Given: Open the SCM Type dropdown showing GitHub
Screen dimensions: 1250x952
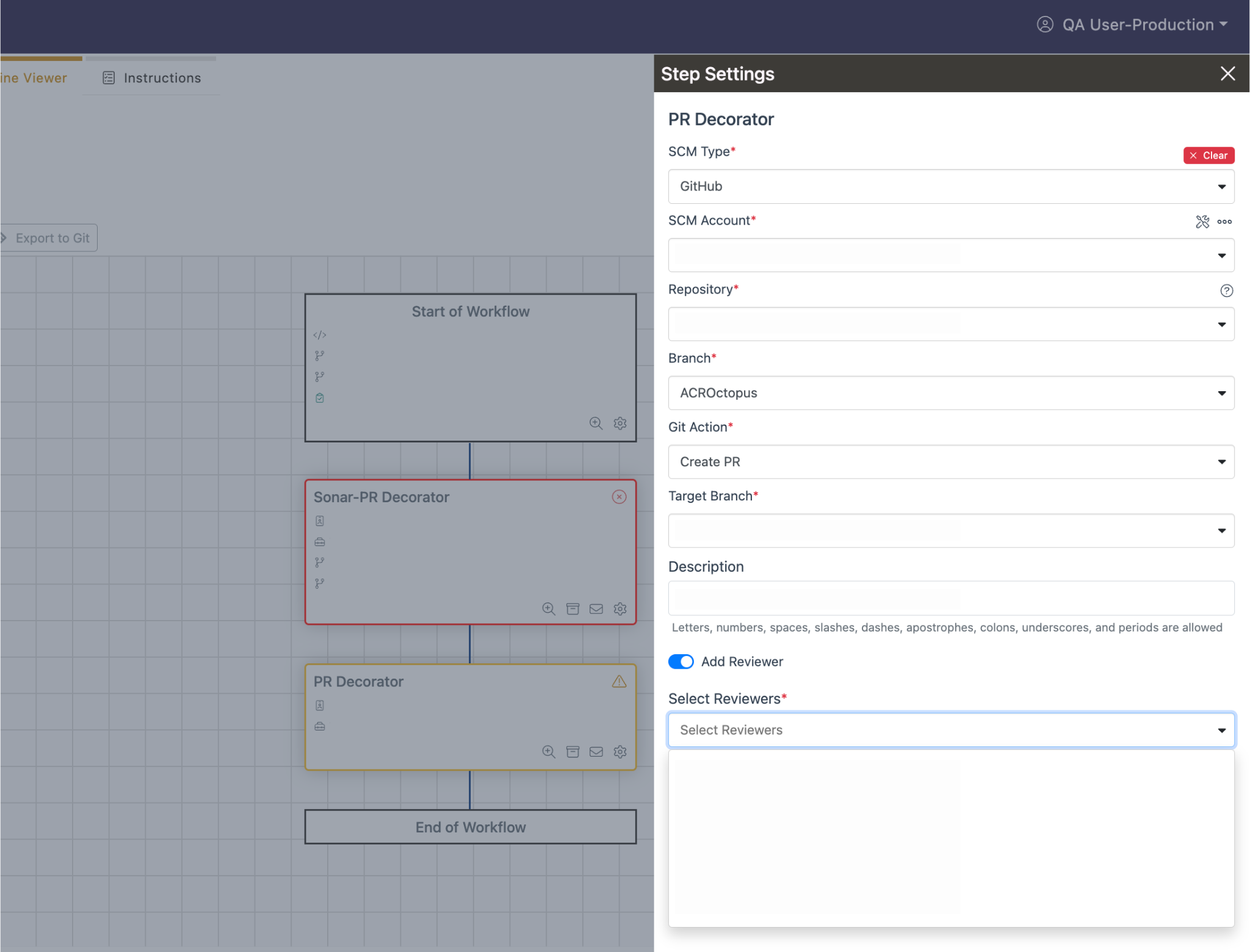Looking at the screenshot, I should pos(951,186).
